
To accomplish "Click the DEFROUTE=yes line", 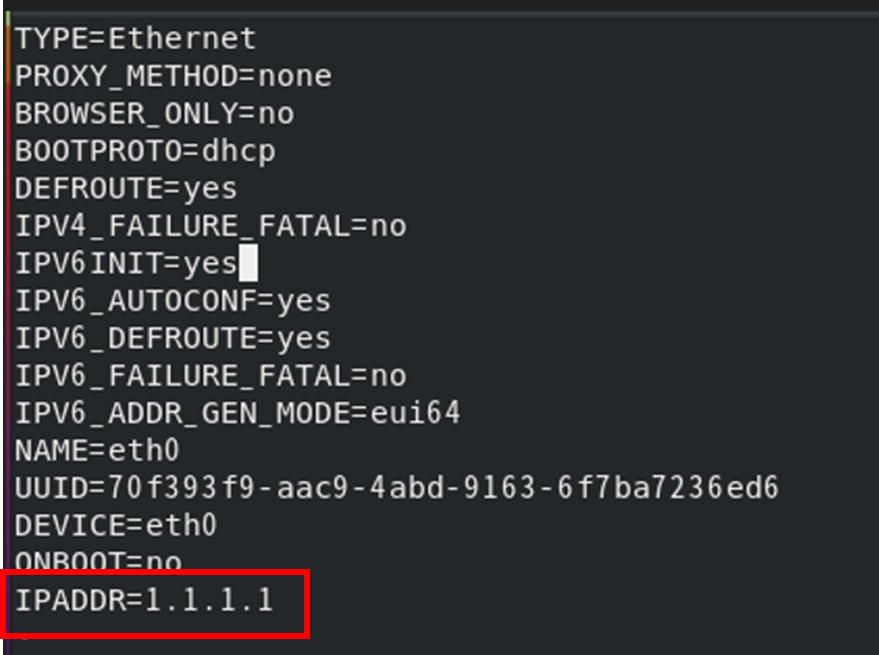I will click(126, 189).
